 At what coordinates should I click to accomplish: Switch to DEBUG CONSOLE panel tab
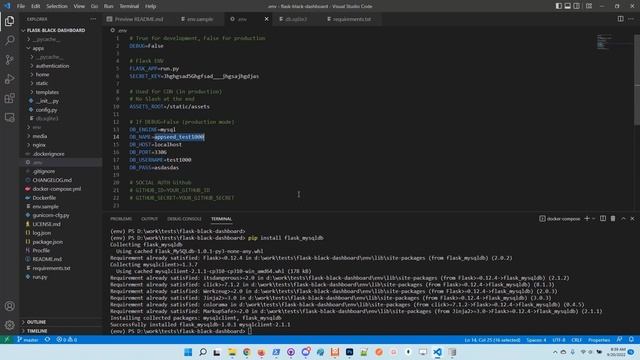(x=184, y=219)
